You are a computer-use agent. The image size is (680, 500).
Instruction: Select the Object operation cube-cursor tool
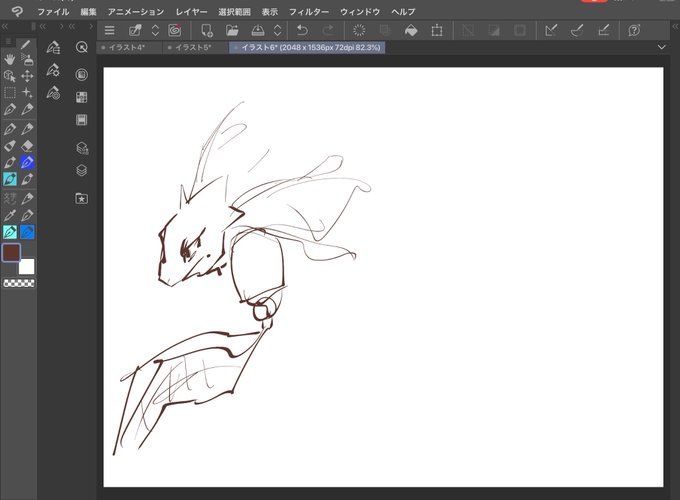(10, 76)
